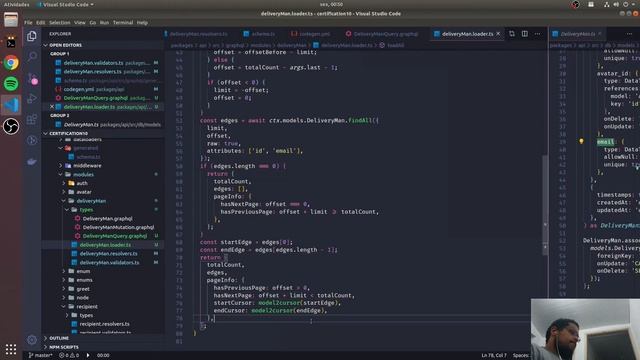This screenshot has width=640, height=360.
Task: Open the Search view in the activity bar
Action: pyautogui.click(x=32, y=56)
